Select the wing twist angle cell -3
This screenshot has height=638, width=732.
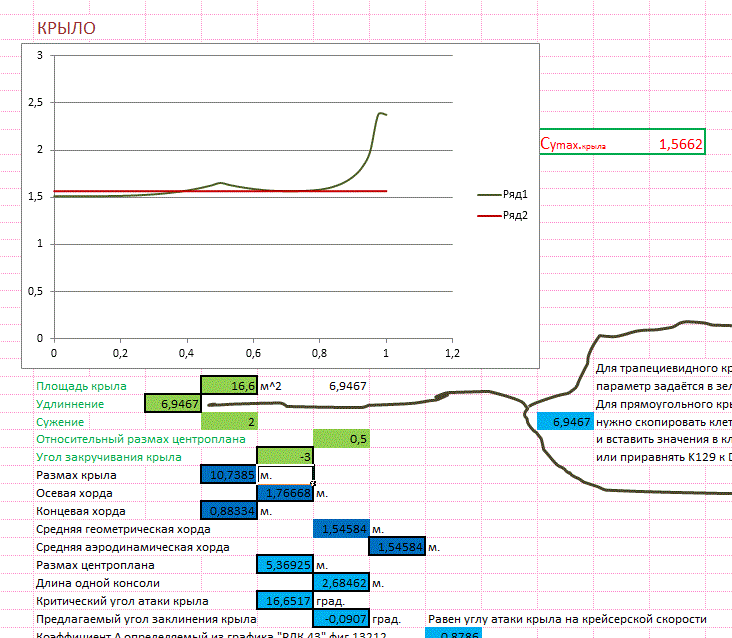[285, 457]
